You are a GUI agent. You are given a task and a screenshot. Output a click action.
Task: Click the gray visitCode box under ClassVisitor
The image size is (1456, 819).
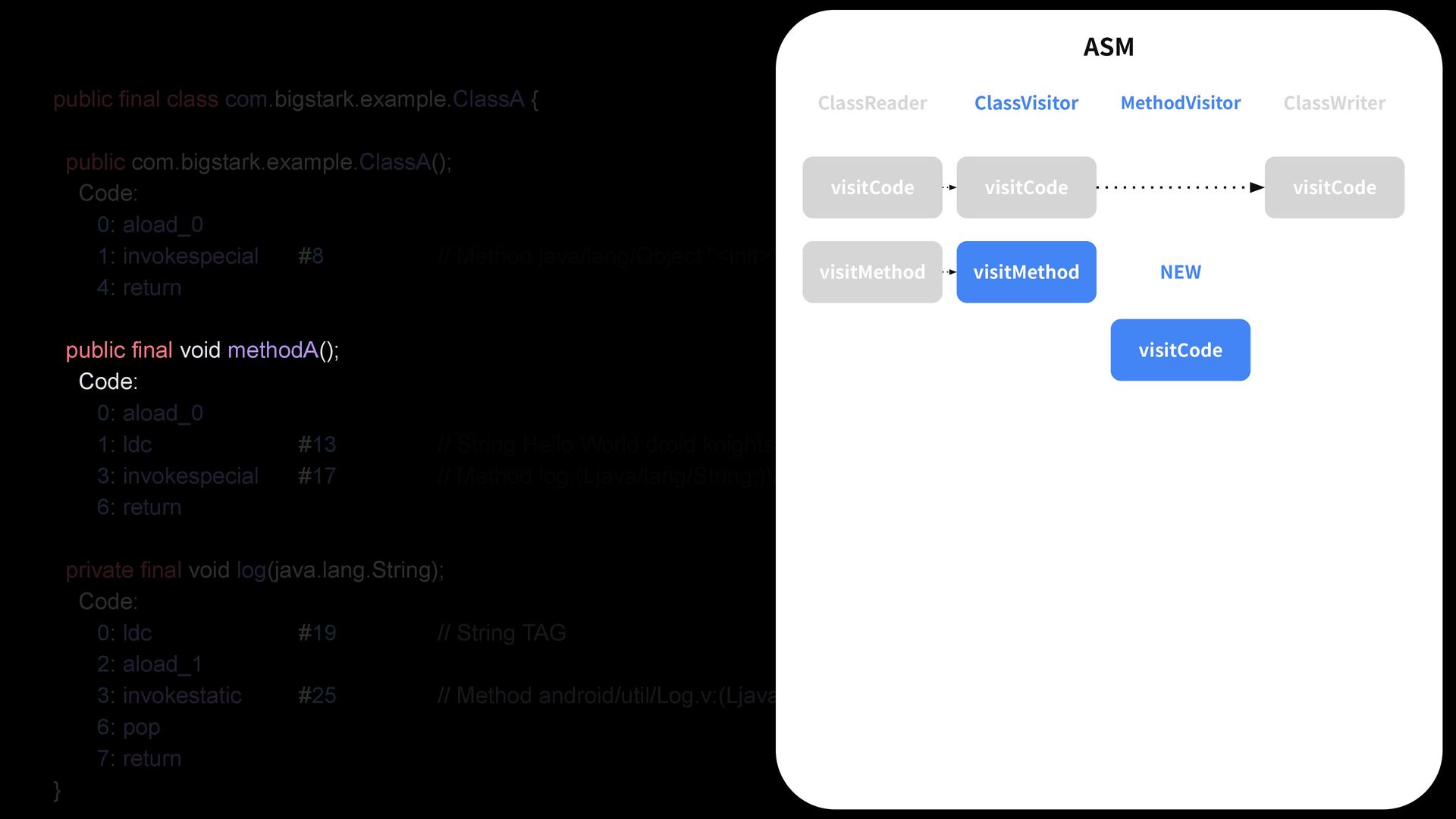tap(1026, 187)
